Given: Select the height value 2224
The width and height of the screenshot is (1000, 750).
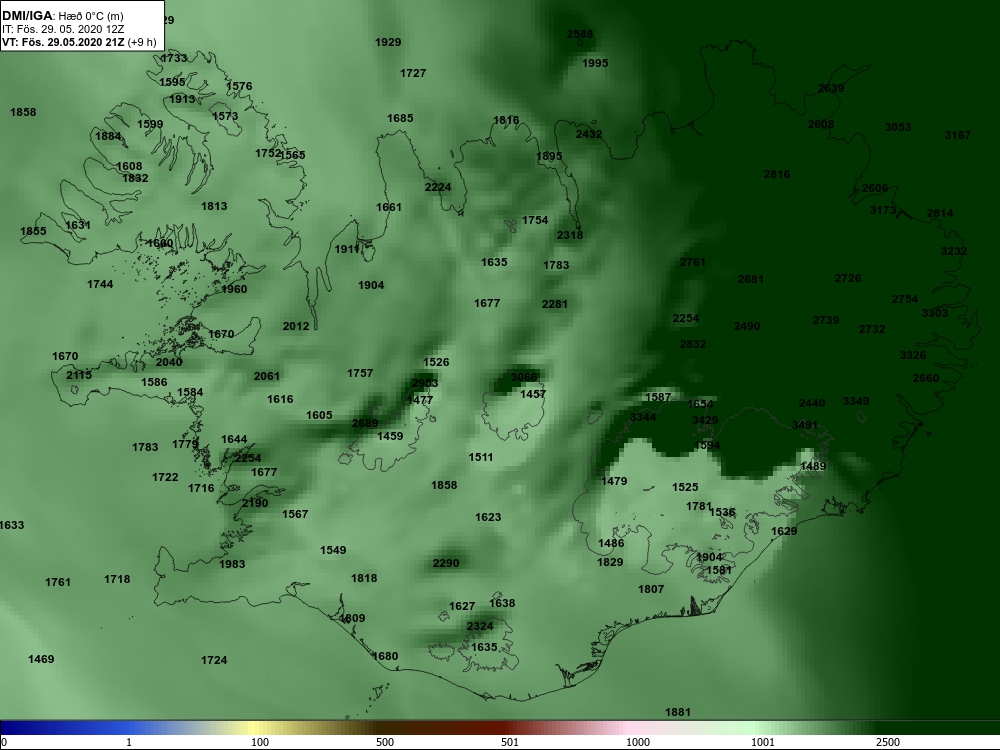Looking at the screenshot, I should (x=438, y=187).
